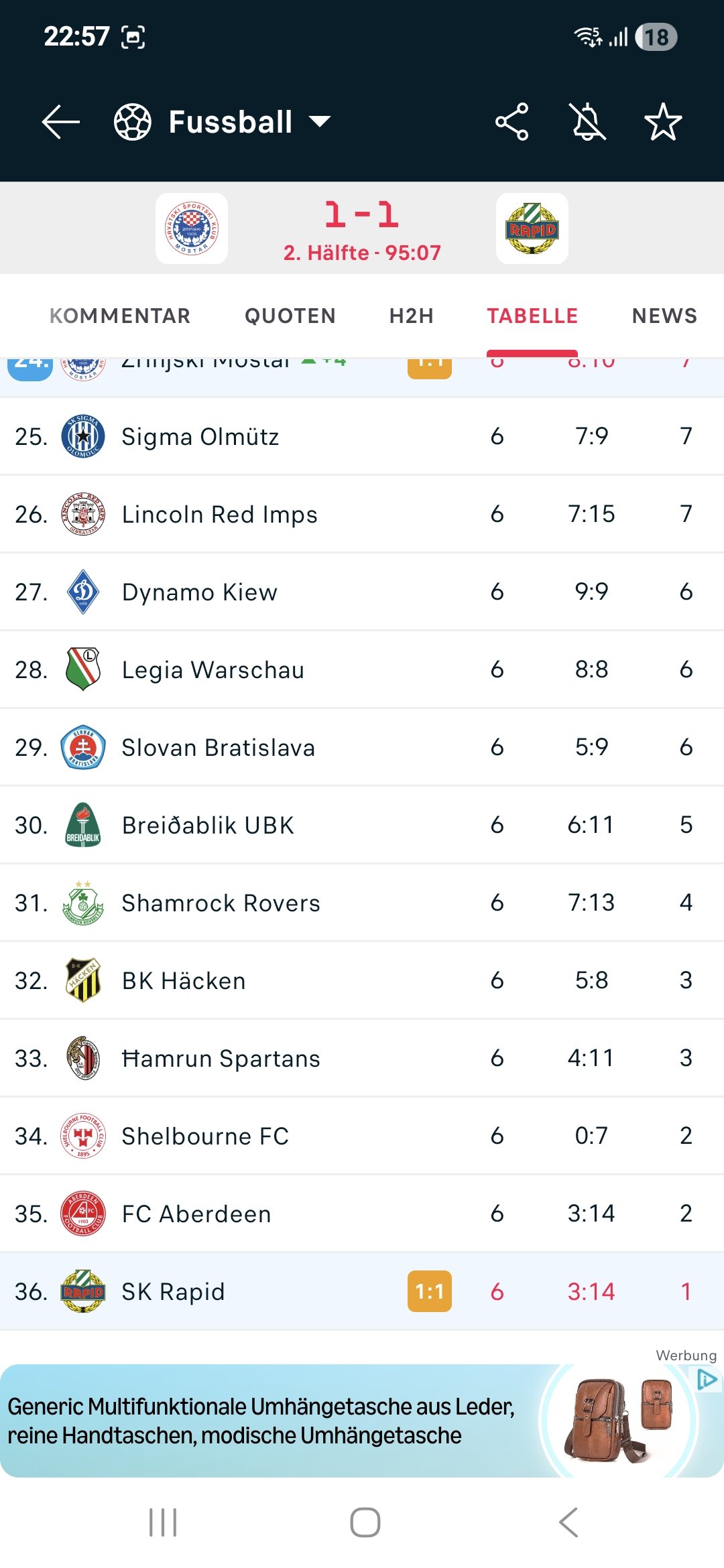Tap the back arrow in header

click(61, 122)
